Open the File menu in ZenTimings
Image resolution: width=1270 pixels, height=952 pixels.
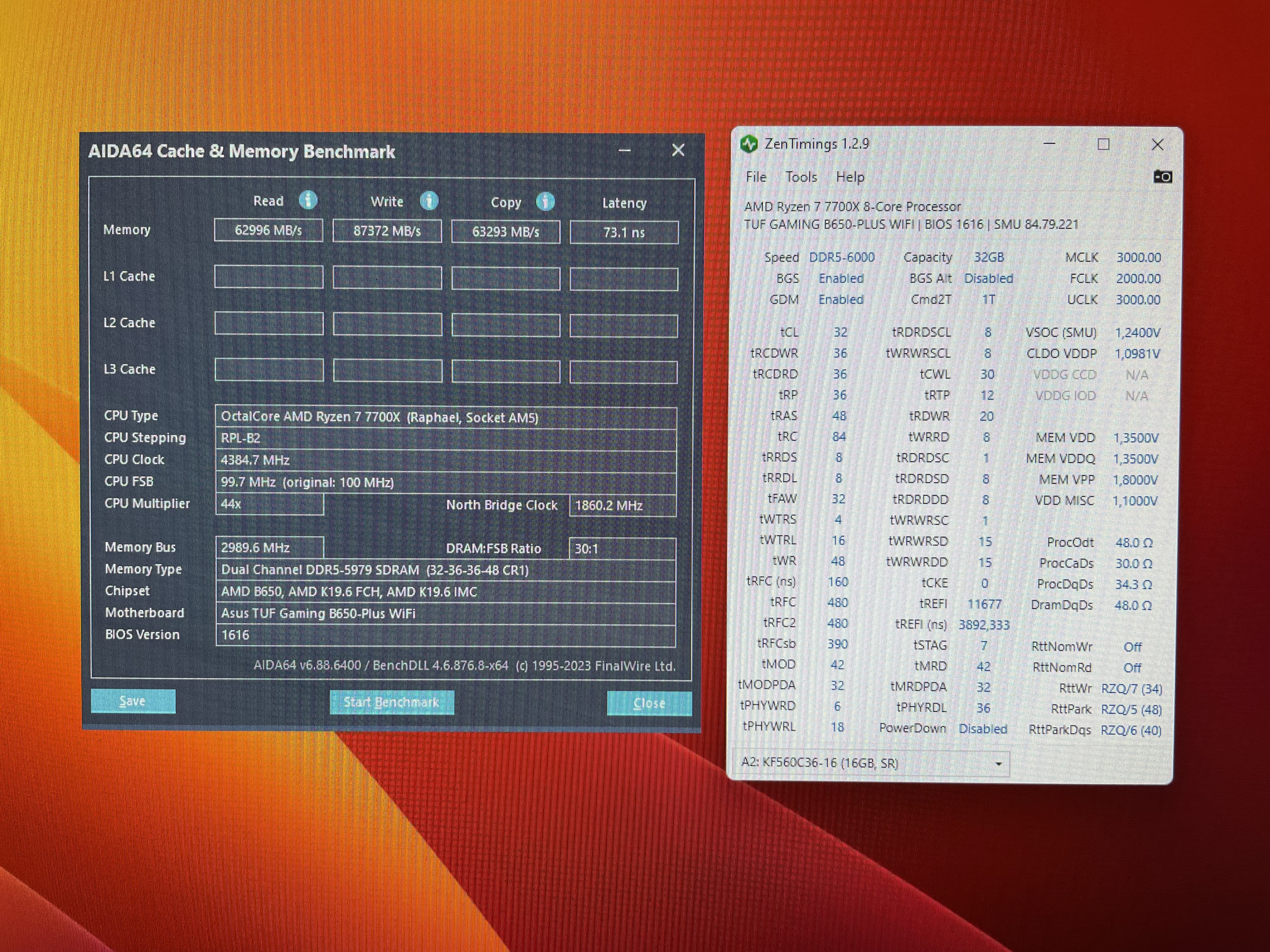756,177
